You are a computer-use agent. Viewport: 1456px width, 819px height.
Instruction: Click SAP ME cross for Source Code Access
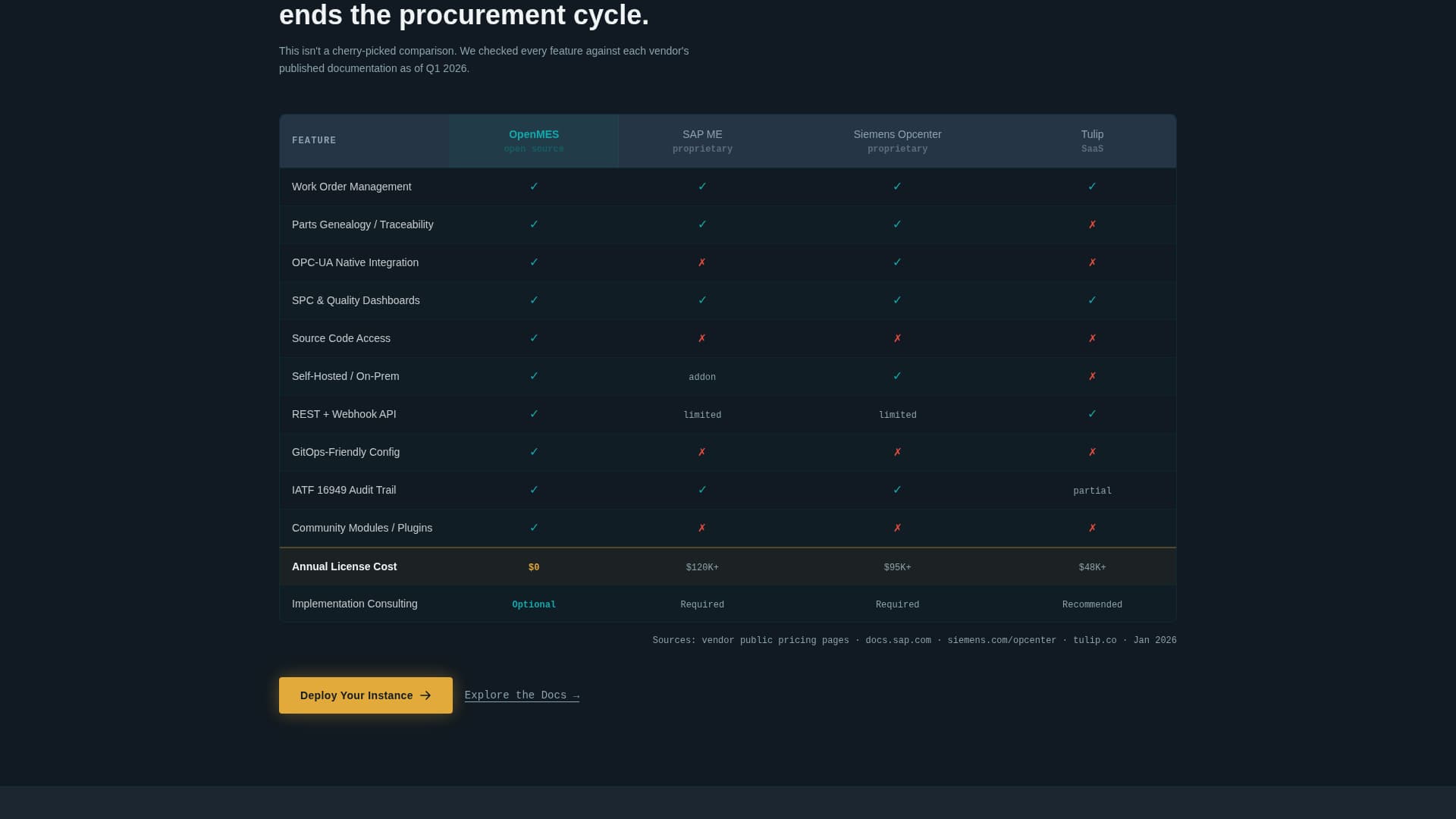coord(702,338)
